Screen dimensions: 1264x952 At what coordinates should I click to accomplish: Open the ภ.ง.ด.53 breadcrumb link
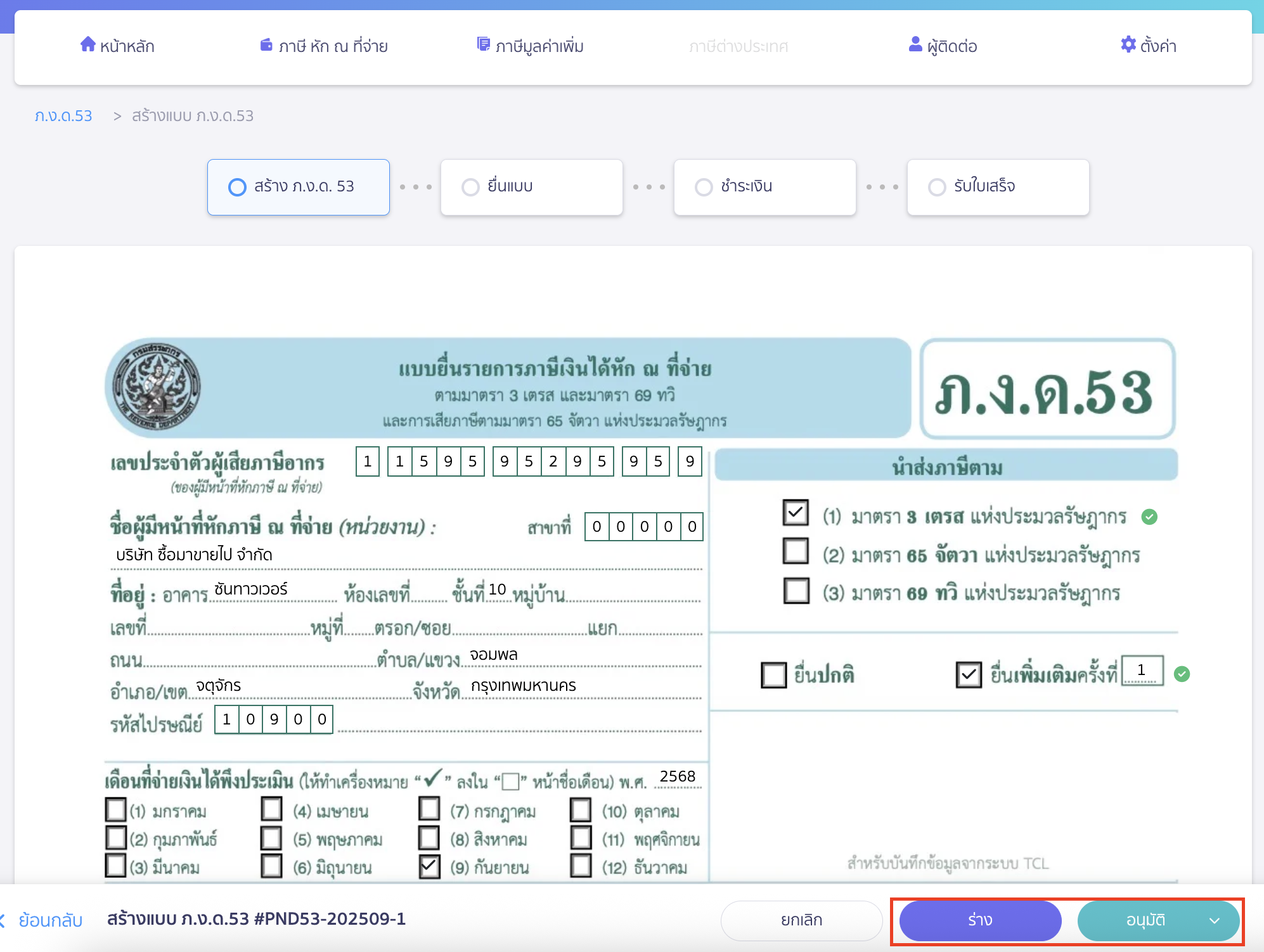click(63, 115)
